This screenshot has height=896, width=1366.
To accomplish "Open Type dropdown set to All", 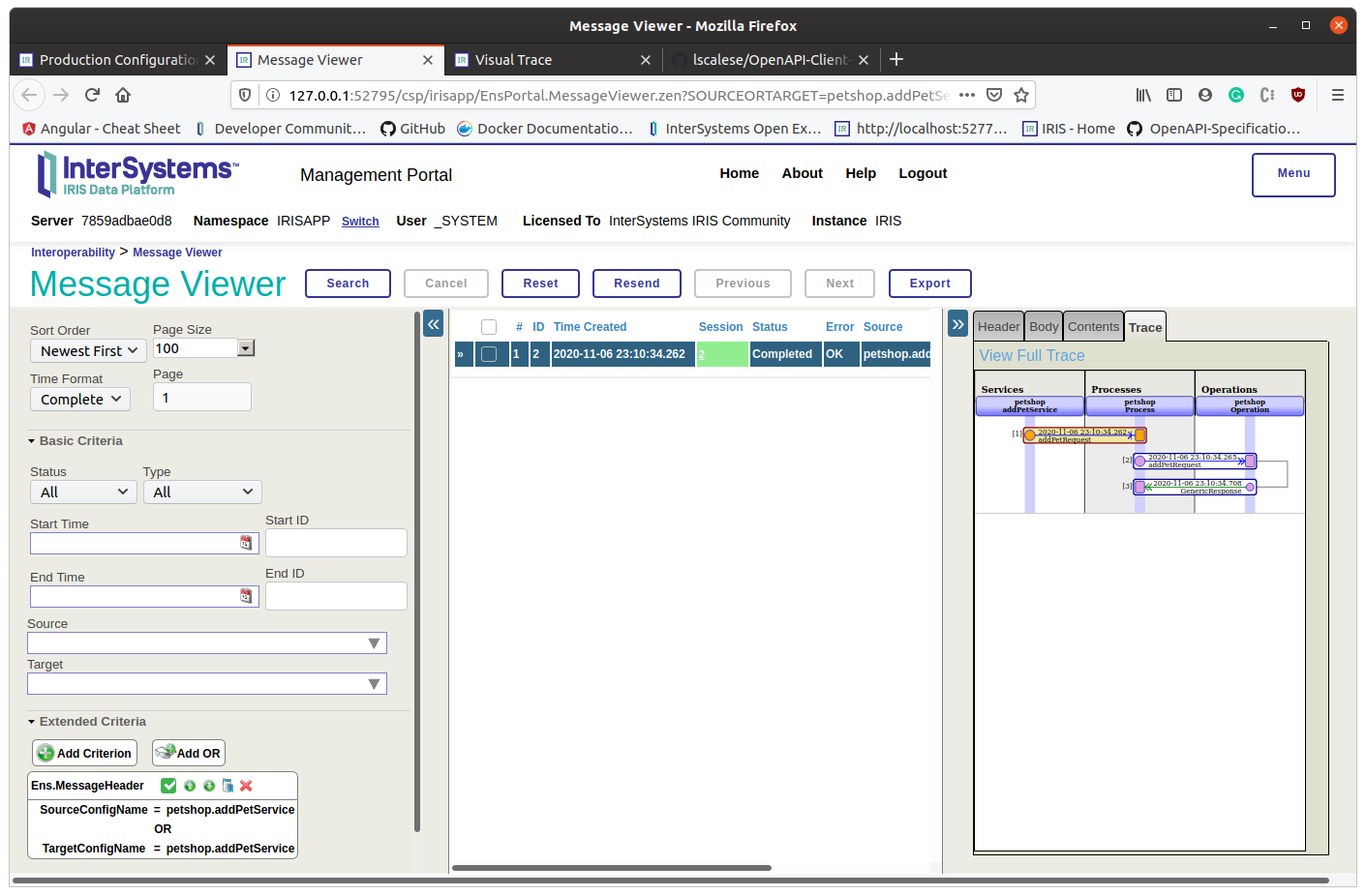I will click(x=202, y=492).
